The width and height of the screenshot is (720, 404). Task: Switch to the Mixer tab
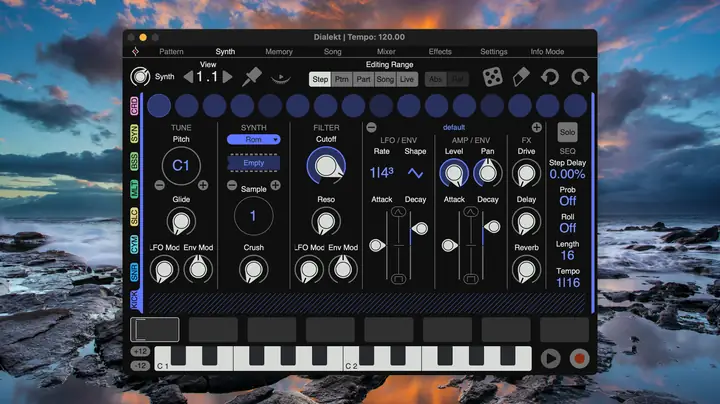[x=386, y=51]
